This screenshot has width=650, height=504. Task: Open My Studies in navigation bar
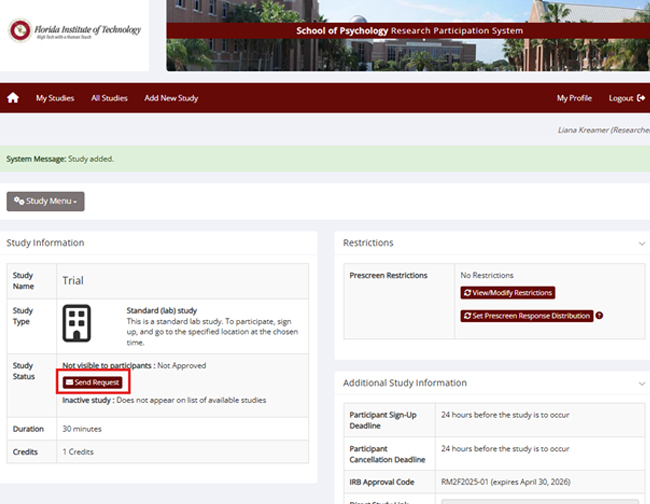[55, 98]
